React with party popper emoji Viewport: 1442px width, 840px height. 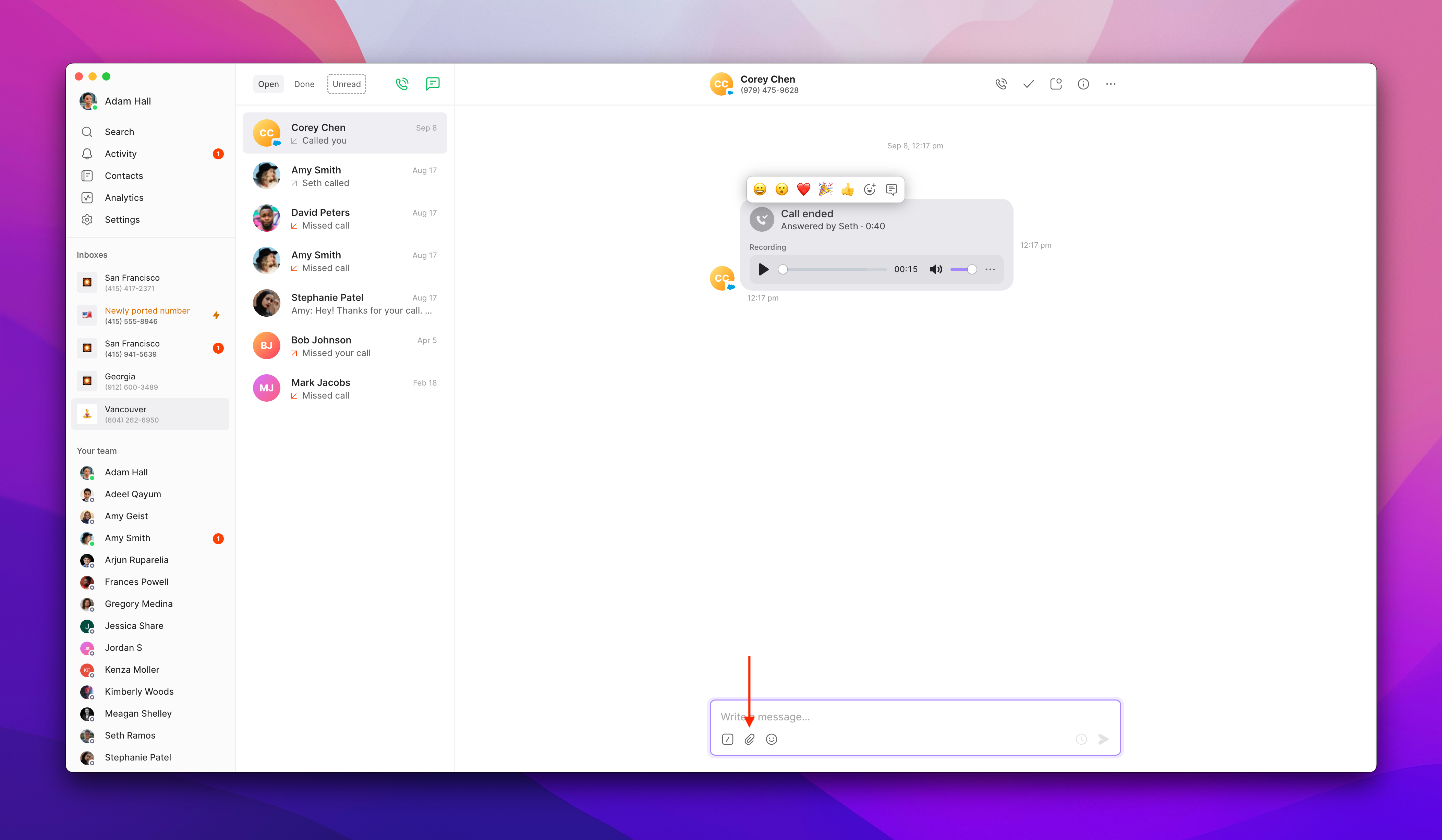tap(826, 190)
